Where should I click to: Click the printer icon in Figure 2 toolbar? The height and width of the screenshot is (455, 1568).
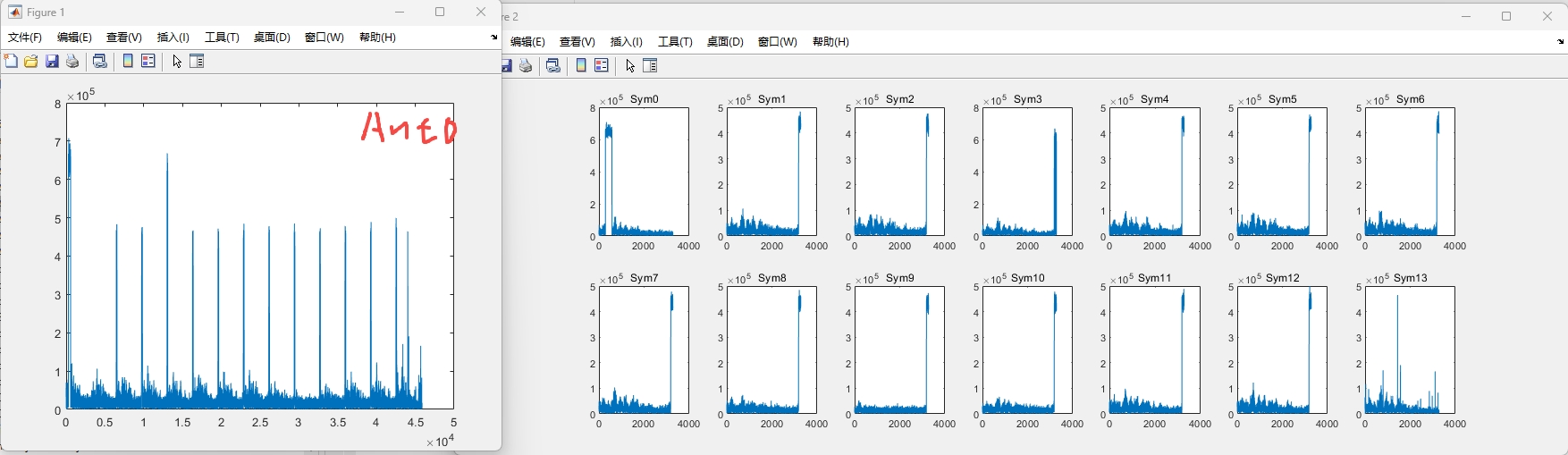pos(527,66)
